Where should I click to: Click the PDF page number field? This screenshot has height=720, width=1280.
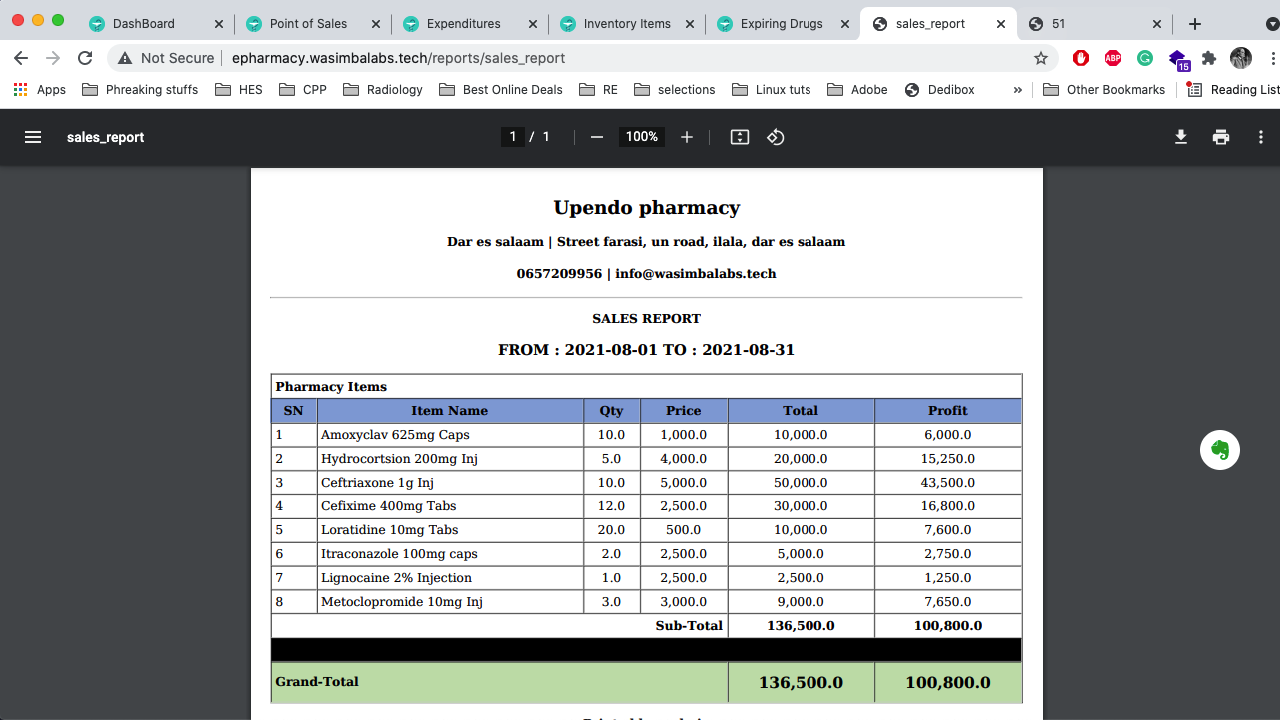point(513,137)
